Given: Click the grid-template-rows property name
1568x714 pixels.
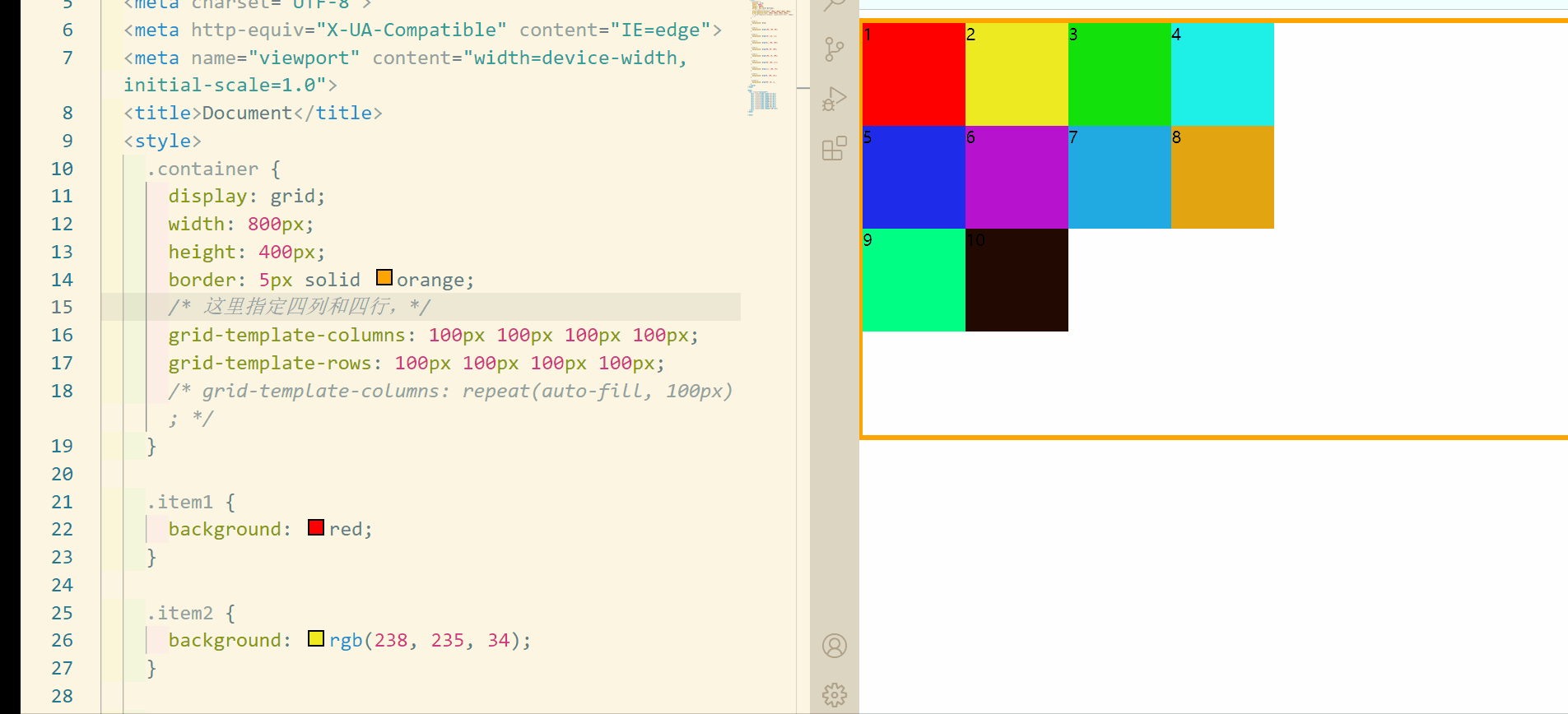Looking at the screenshot, I should [270, 363].
